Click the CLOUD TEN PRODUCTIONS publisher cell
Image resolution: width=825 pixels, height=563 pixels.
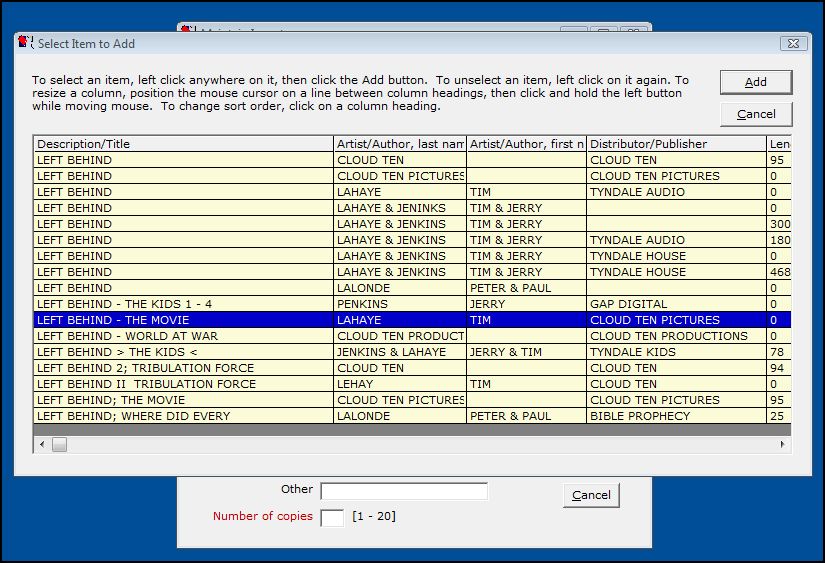[677, 336]
